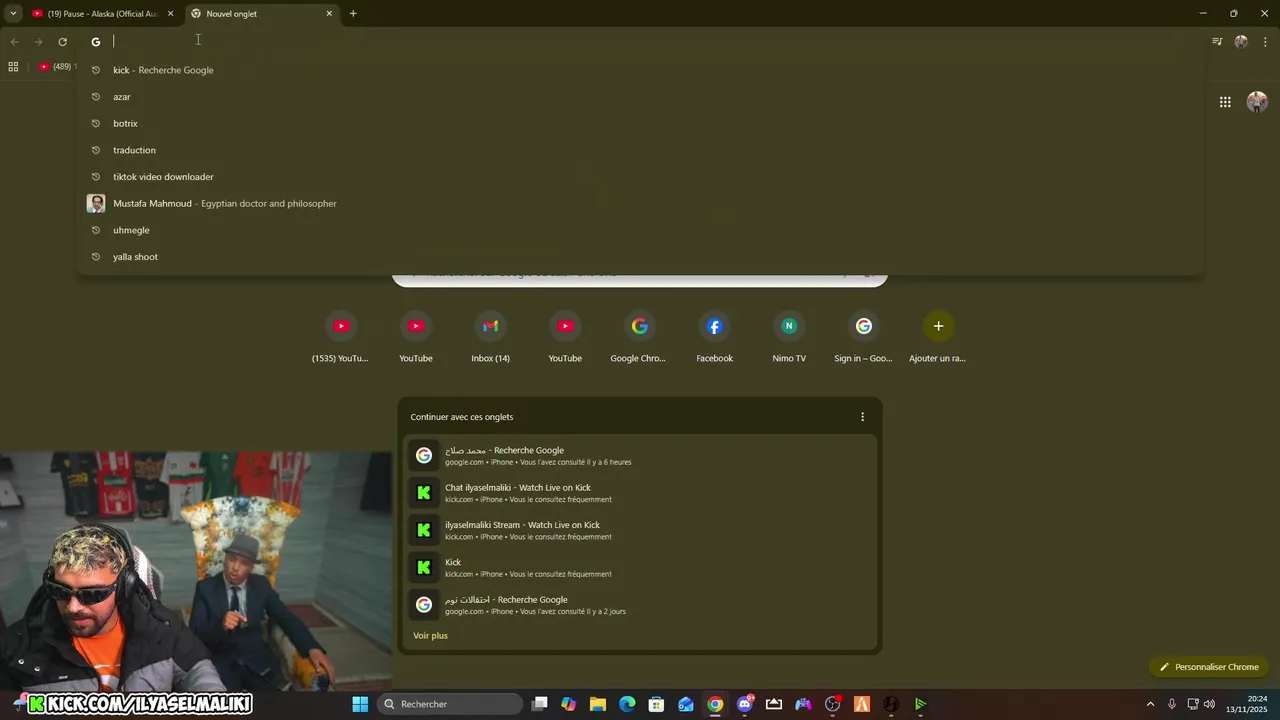Open the Google Chrome shortcut tile

point(639,337)
